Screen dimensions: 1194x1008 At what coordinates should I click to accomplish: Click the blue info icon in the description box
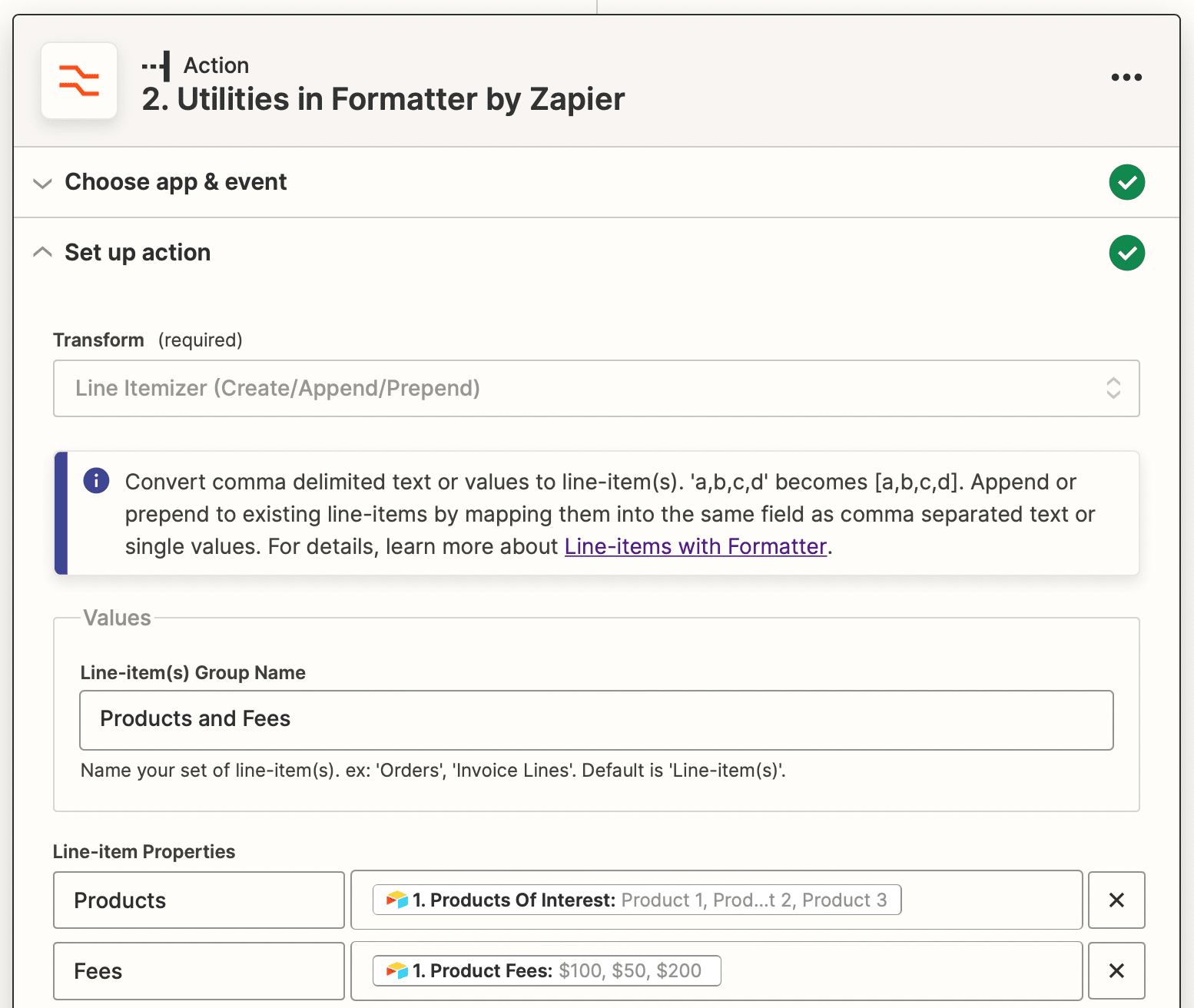click(96, 481)
